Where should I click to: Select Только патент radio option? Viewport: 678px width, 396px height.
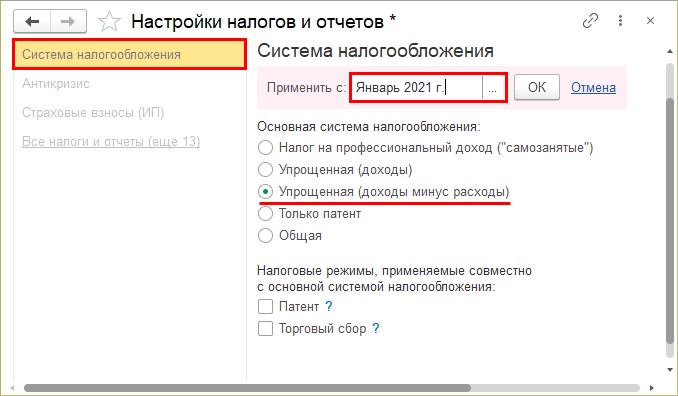click(265, 214)
